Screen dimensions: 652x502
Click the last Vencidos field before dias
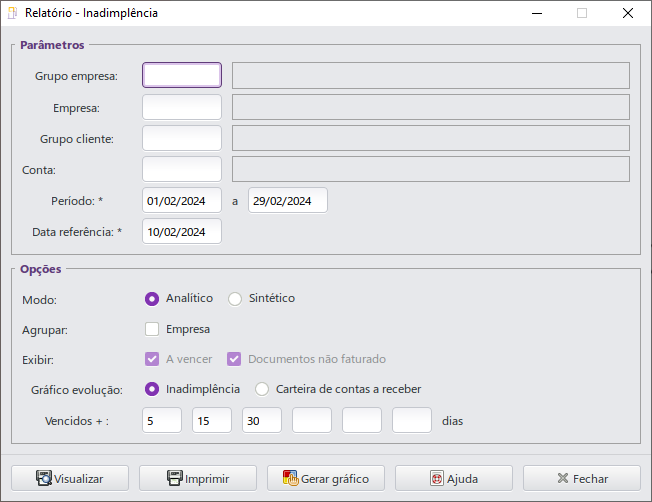click(412, 420)
